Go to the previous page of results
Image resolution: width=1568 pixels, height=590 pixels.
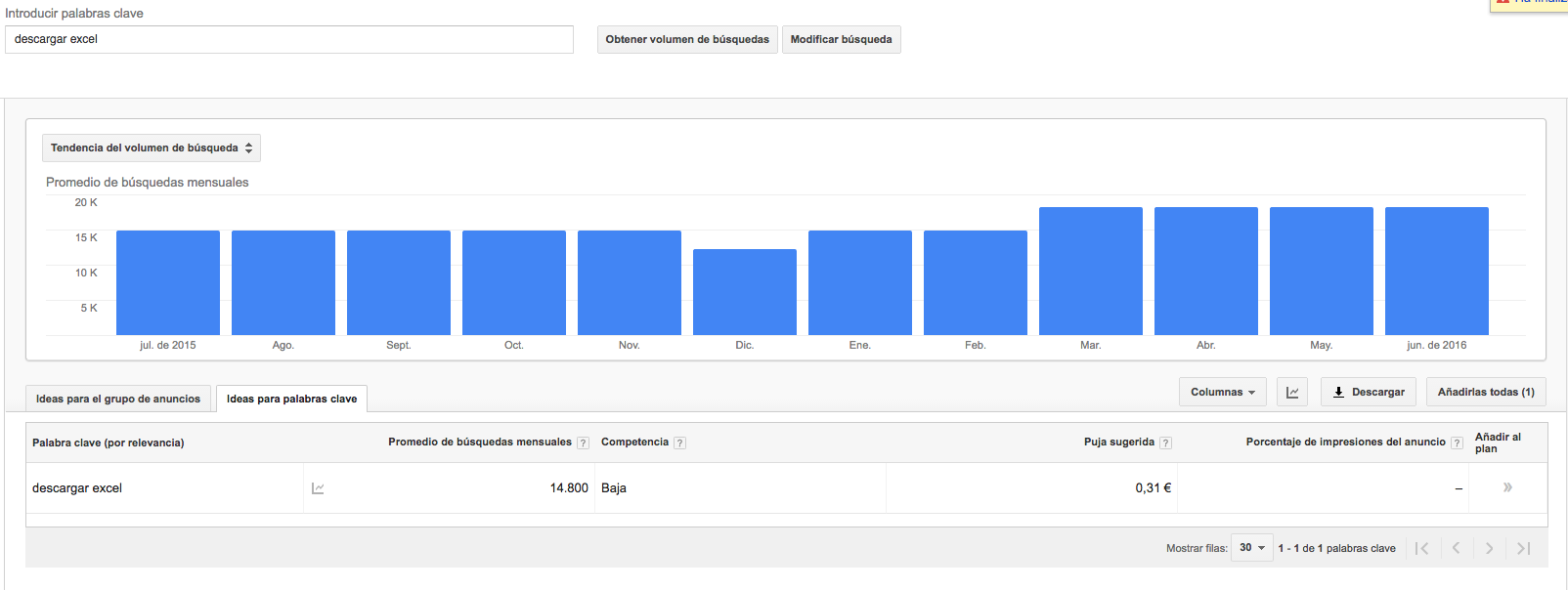tap(1456, 548)
